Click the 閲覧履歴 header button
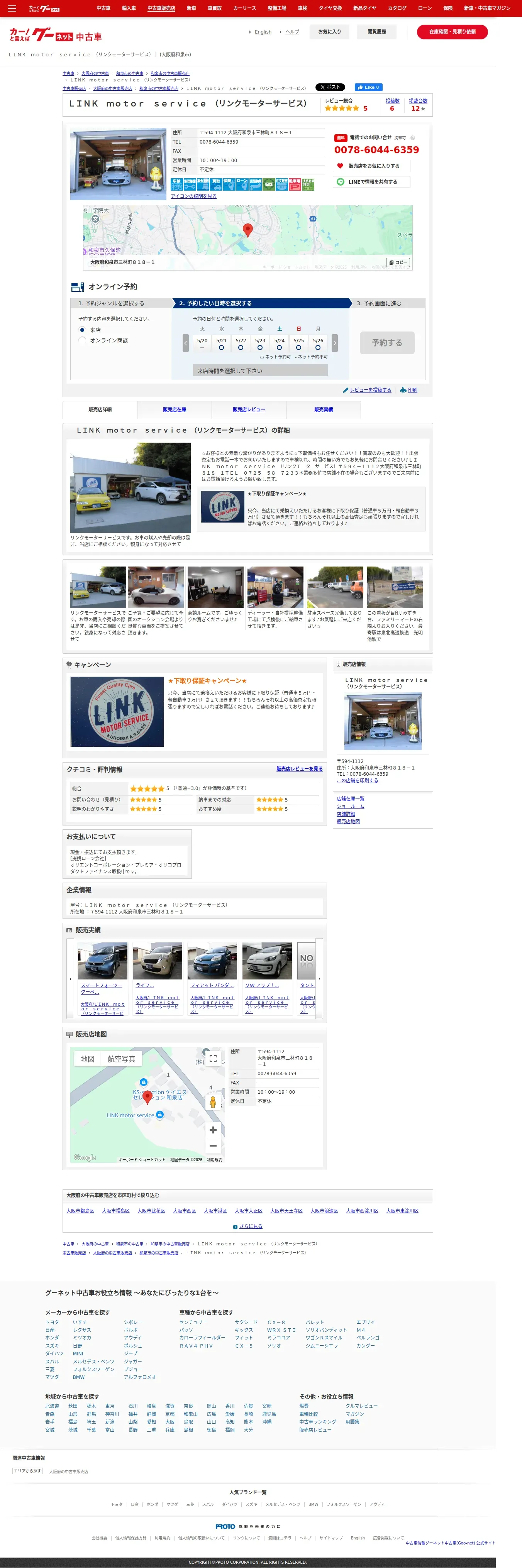 [x=376, y=32]
